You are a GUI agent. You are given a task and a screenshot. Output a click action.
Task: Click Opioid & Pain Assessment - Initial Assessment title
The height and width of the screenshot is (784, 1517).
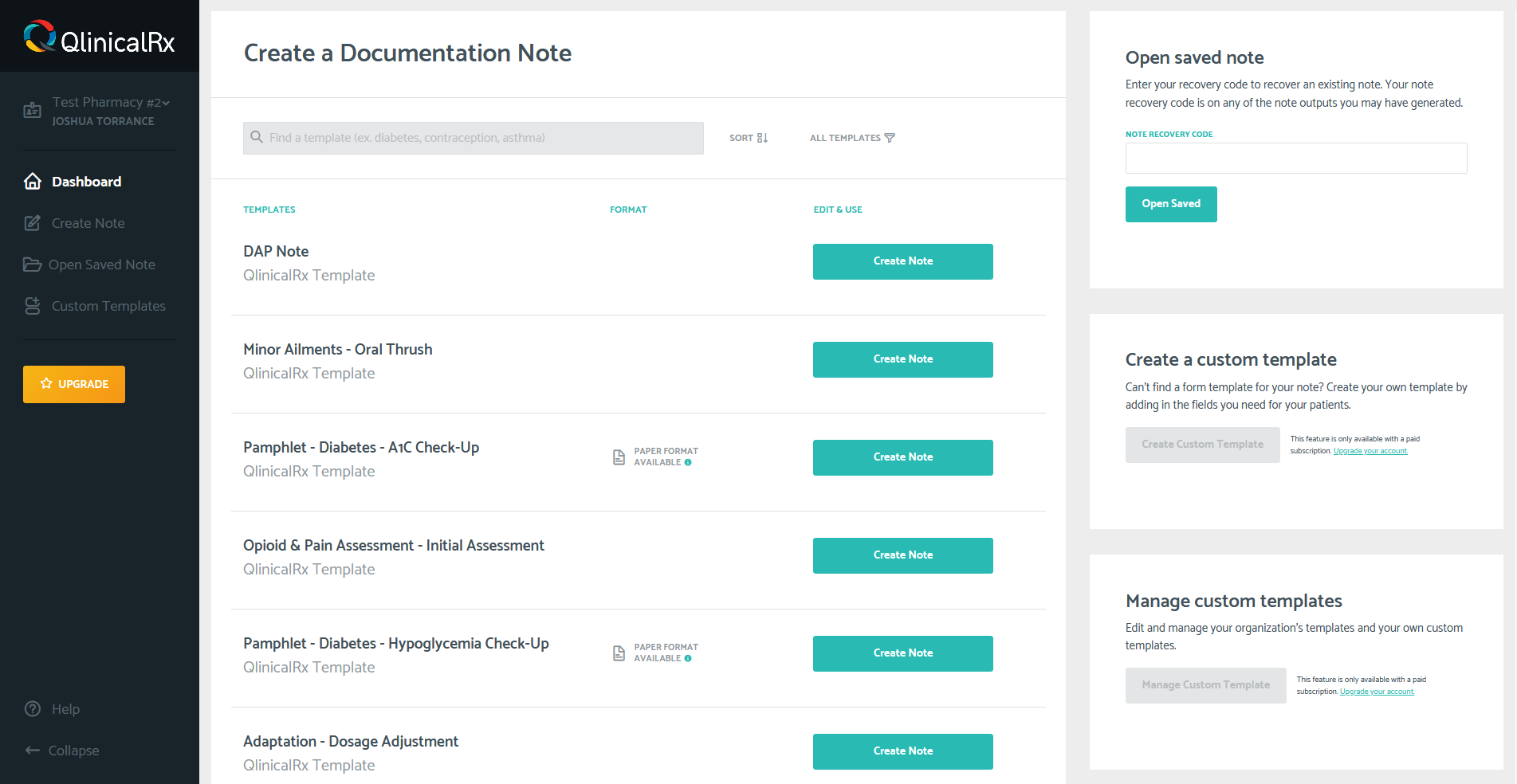point(394,545)
